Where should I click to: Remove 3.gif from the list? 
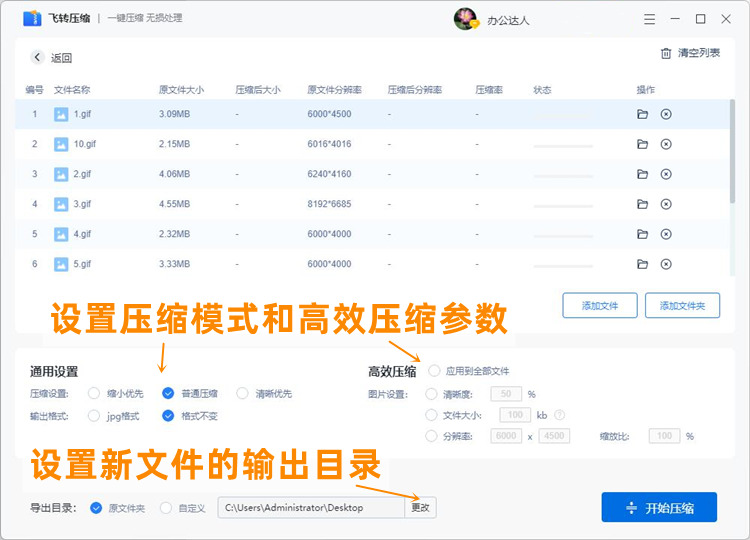click(666, 204)
